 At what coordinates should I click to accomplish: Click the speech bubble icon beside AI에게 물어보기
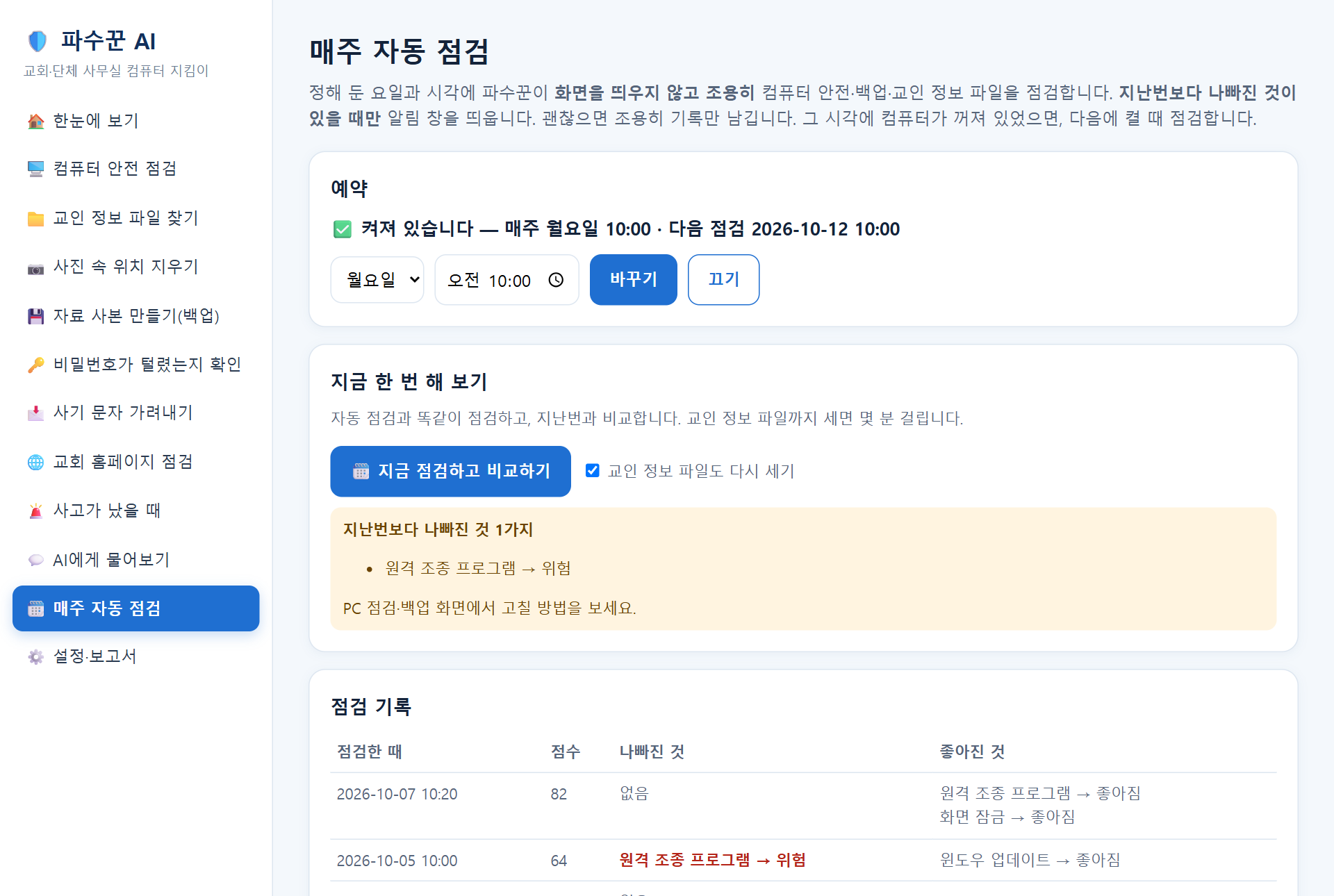(x=35, y=560)
